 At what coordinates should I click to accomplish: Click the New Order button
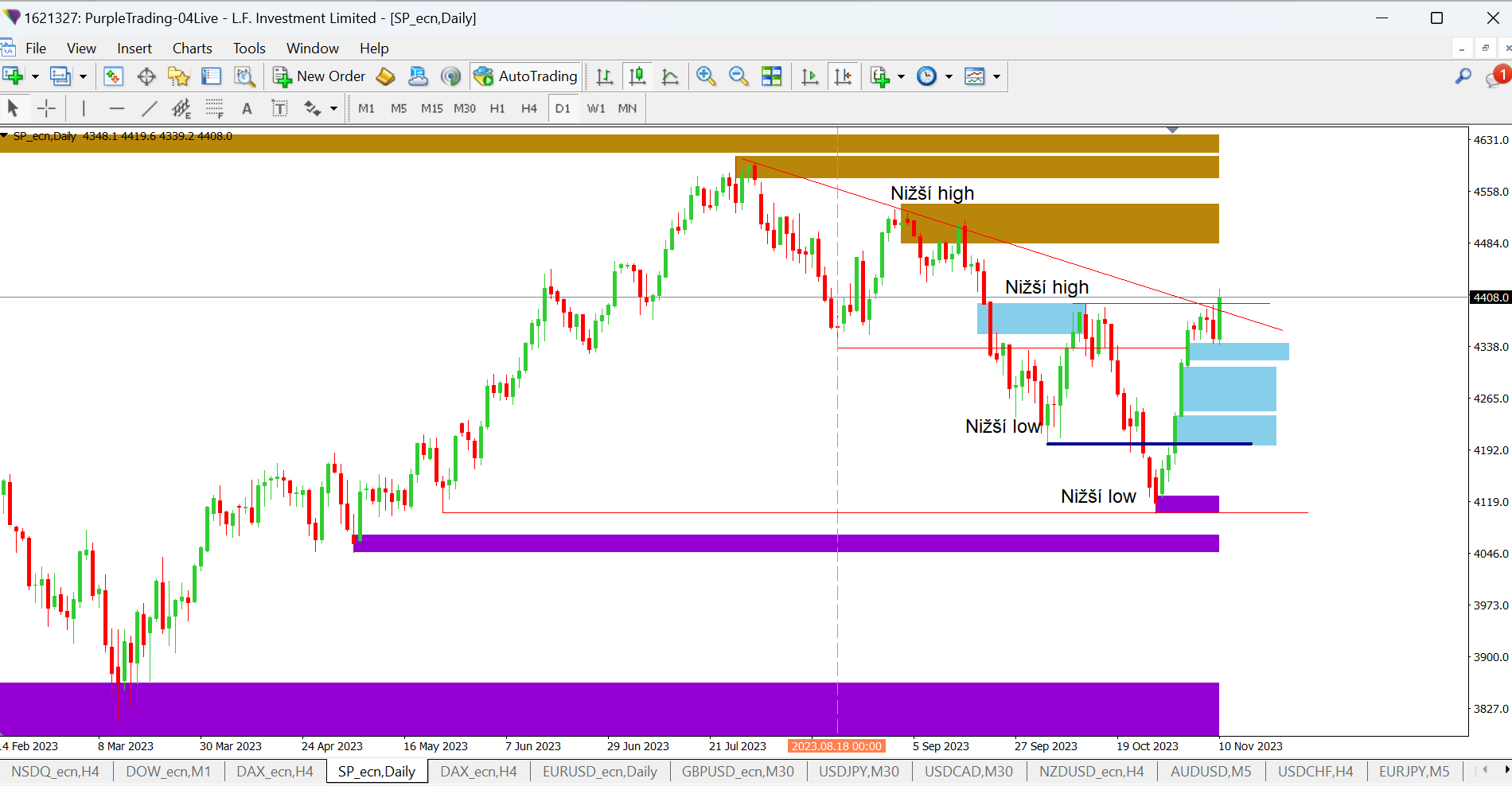[x=319, y=76]
